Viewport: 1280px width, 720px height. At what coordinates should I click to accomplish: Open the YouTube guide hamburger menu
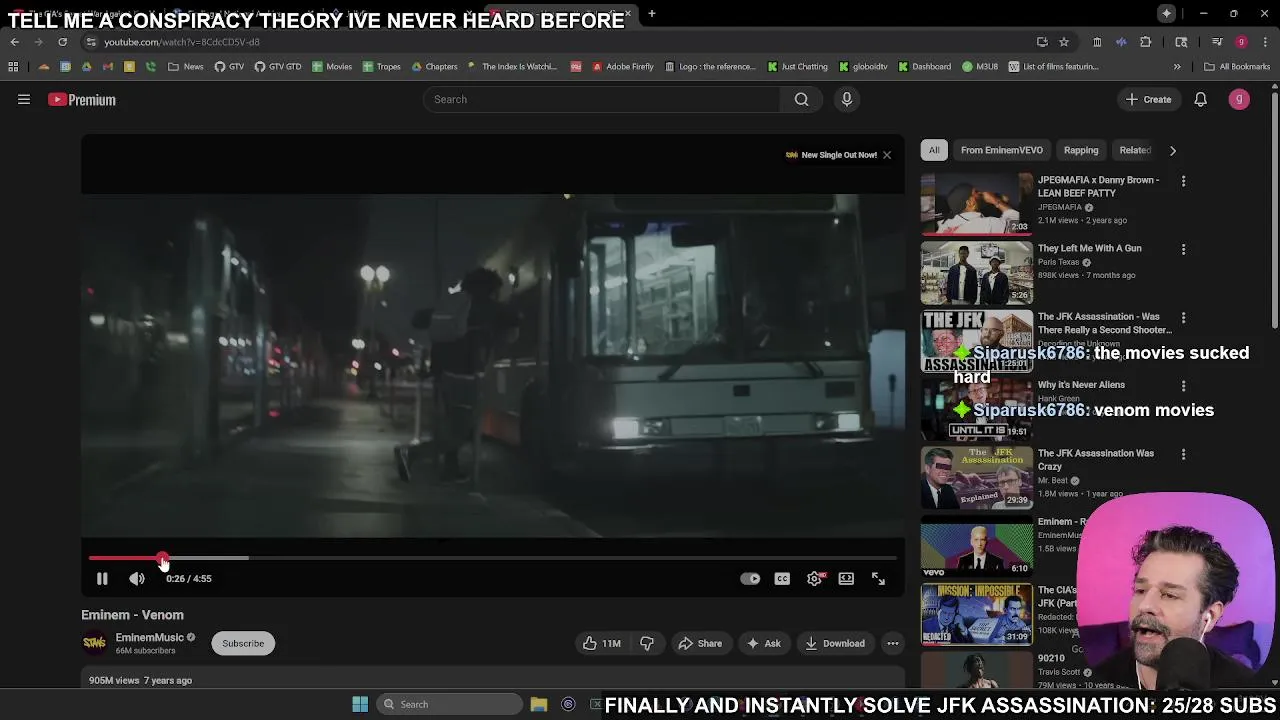tap(24, 99)
